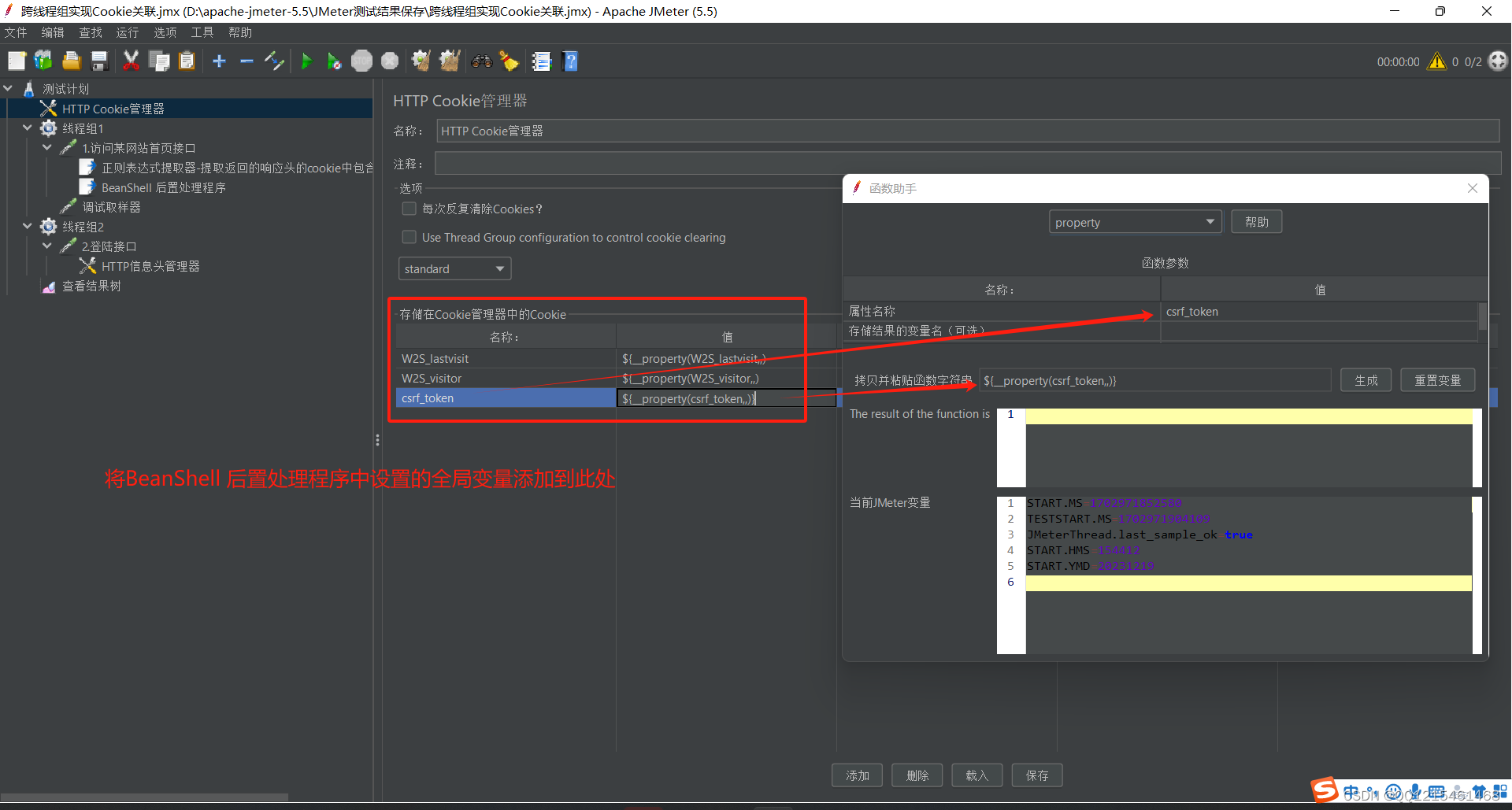Select HTTP Cookie管理器 in tree
This screenshot has width=1512, height=810.
113,109
